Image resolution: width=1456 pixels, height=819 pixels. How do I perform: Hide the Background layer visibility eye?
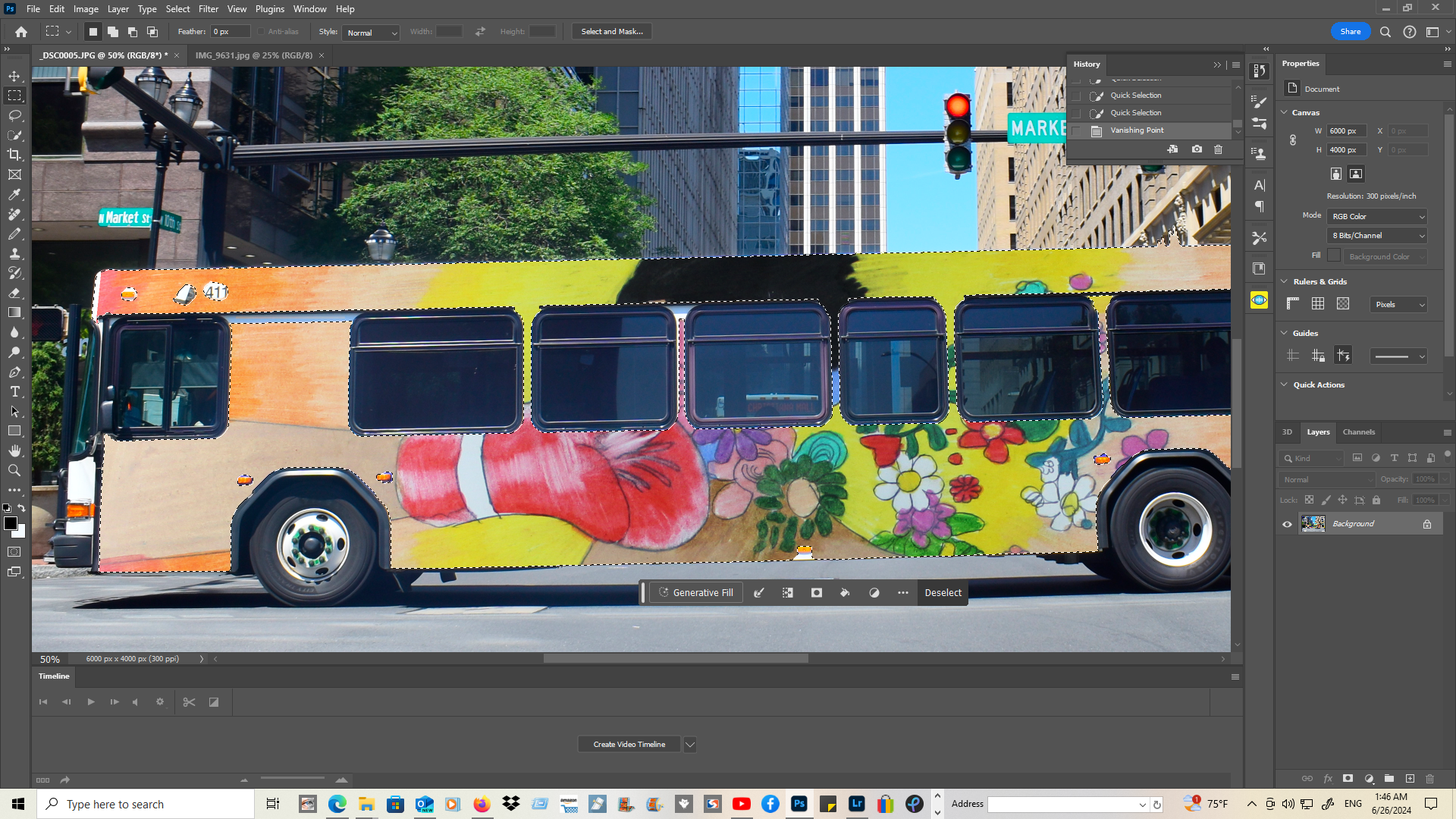click(1287, 524)
